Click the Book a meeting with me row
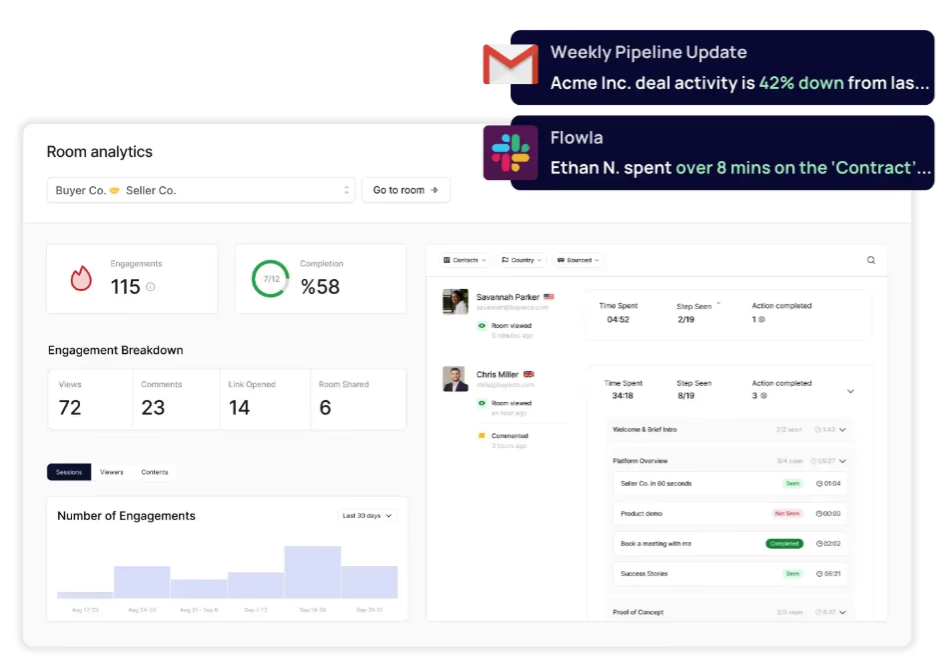Screen dimensions: 936x661 click(x=730, y=543)
